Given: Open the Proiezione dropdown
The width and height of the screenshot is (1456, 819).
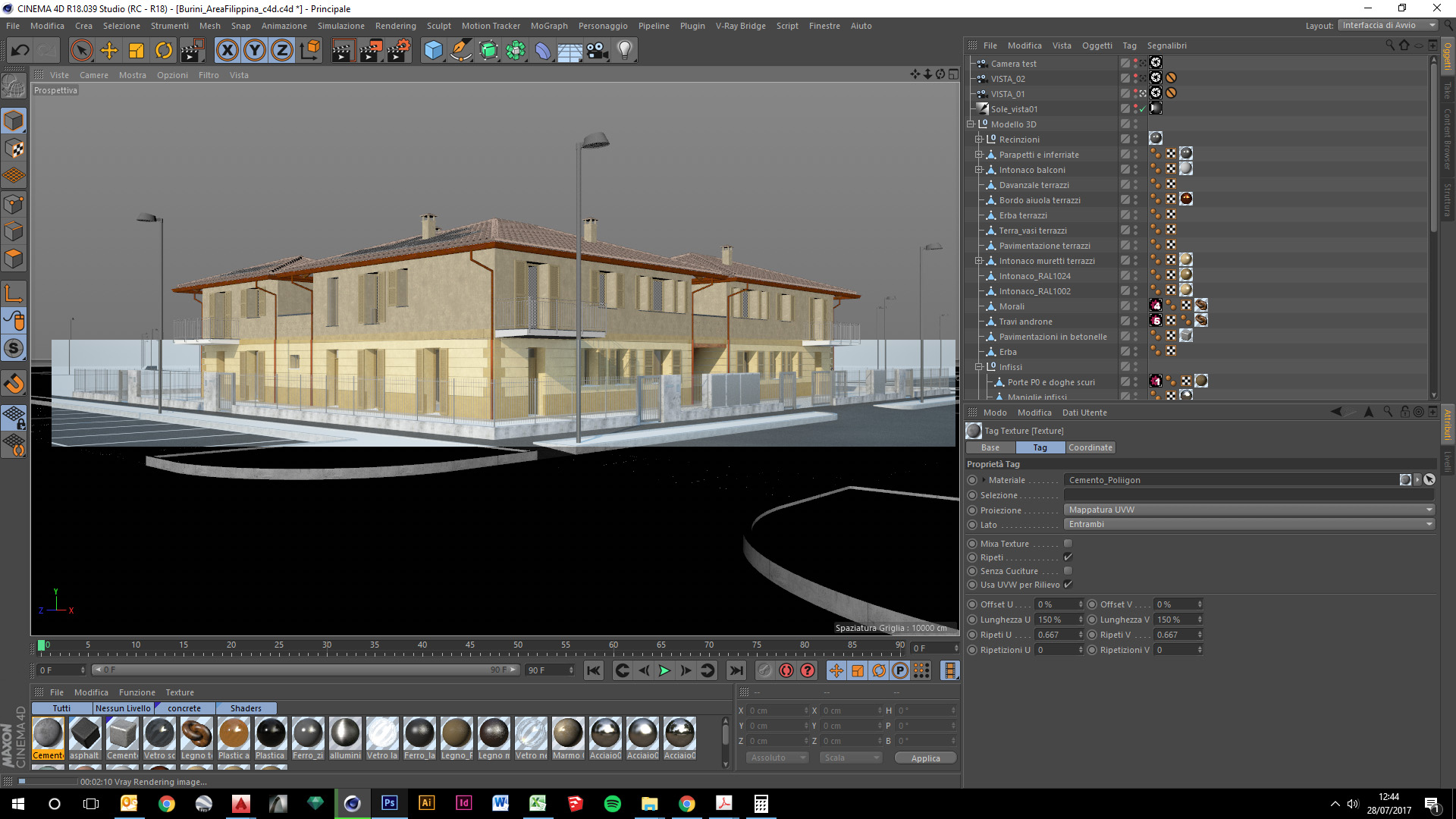Looking at the screenshot, I should point(1249,510).
